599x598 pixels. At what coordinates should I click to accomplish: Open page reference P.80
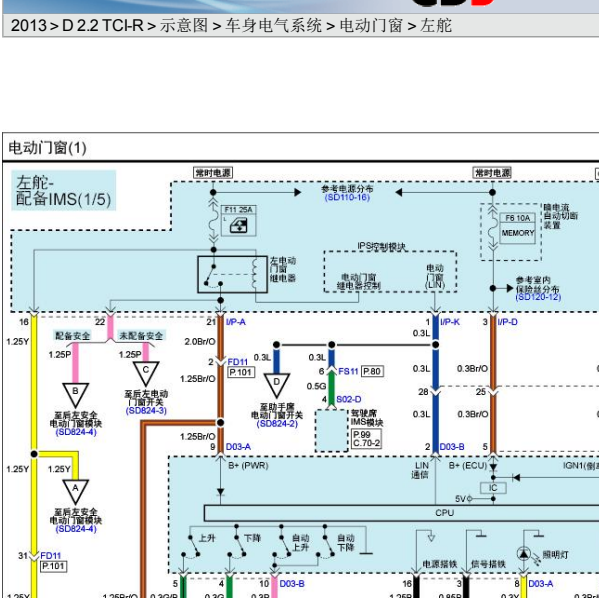(372, 371)
